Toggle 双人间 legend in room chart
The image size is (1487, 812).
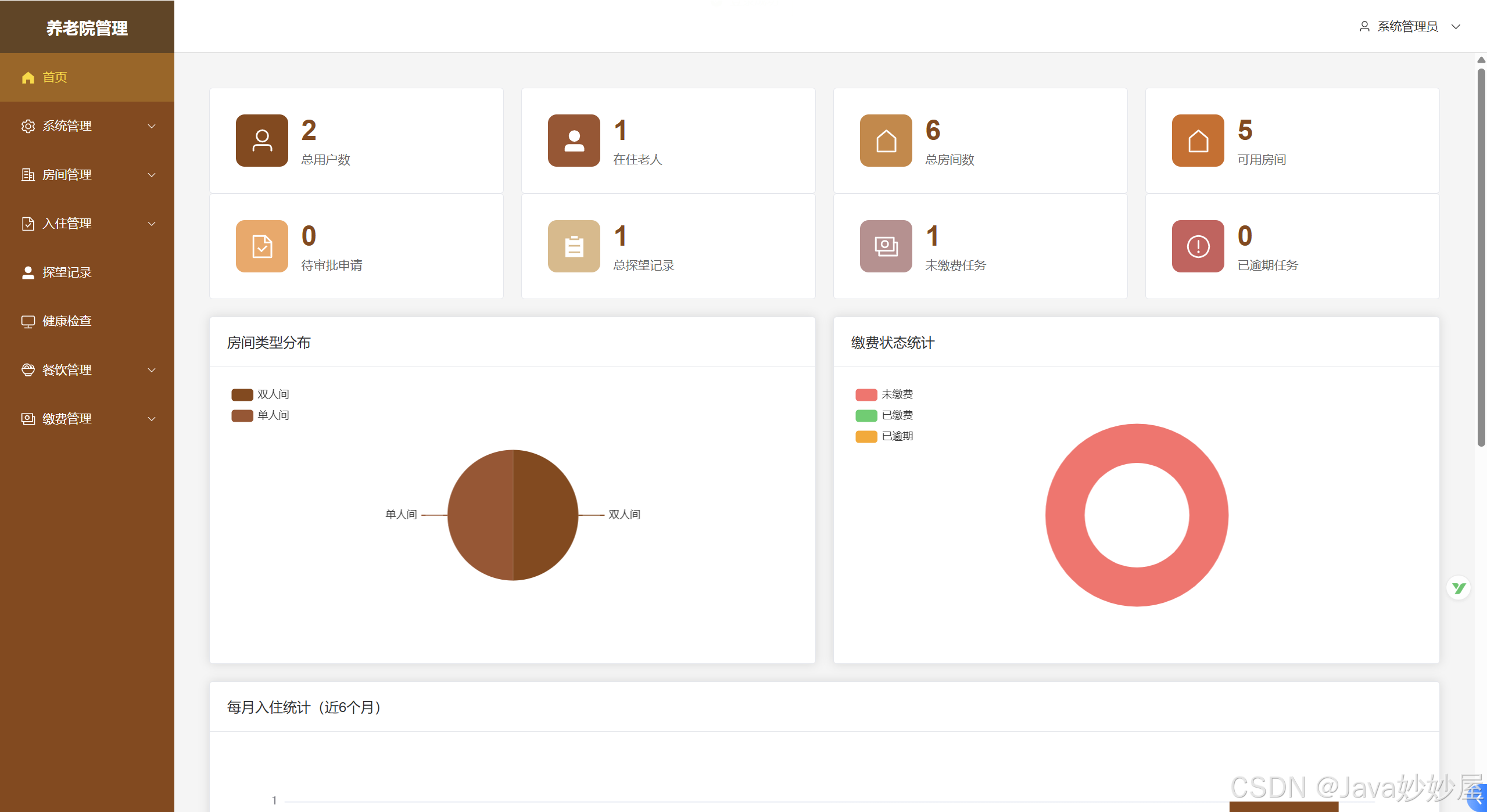coord(260,394)
